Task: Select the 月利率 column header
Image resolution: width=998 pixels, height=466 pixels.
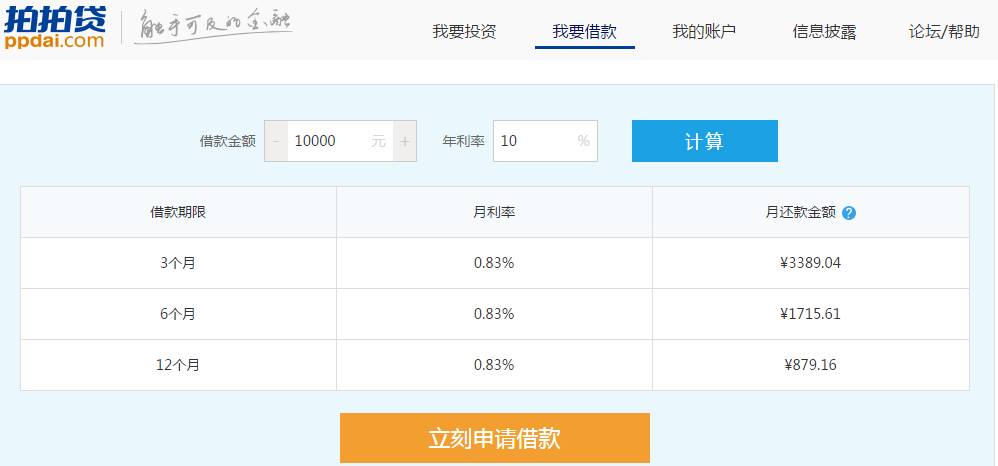Action: [x=494, y=213]
